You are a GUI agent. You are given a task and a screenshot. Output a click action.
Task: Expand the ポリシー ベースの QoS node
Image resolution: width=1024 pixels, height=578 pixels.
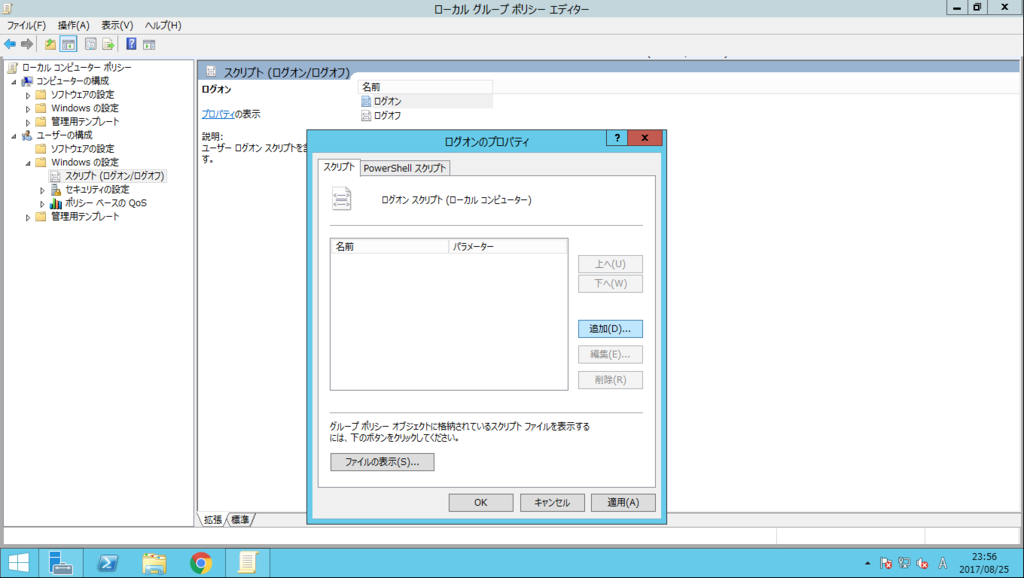pyautogui.click(x=42, y=204)
